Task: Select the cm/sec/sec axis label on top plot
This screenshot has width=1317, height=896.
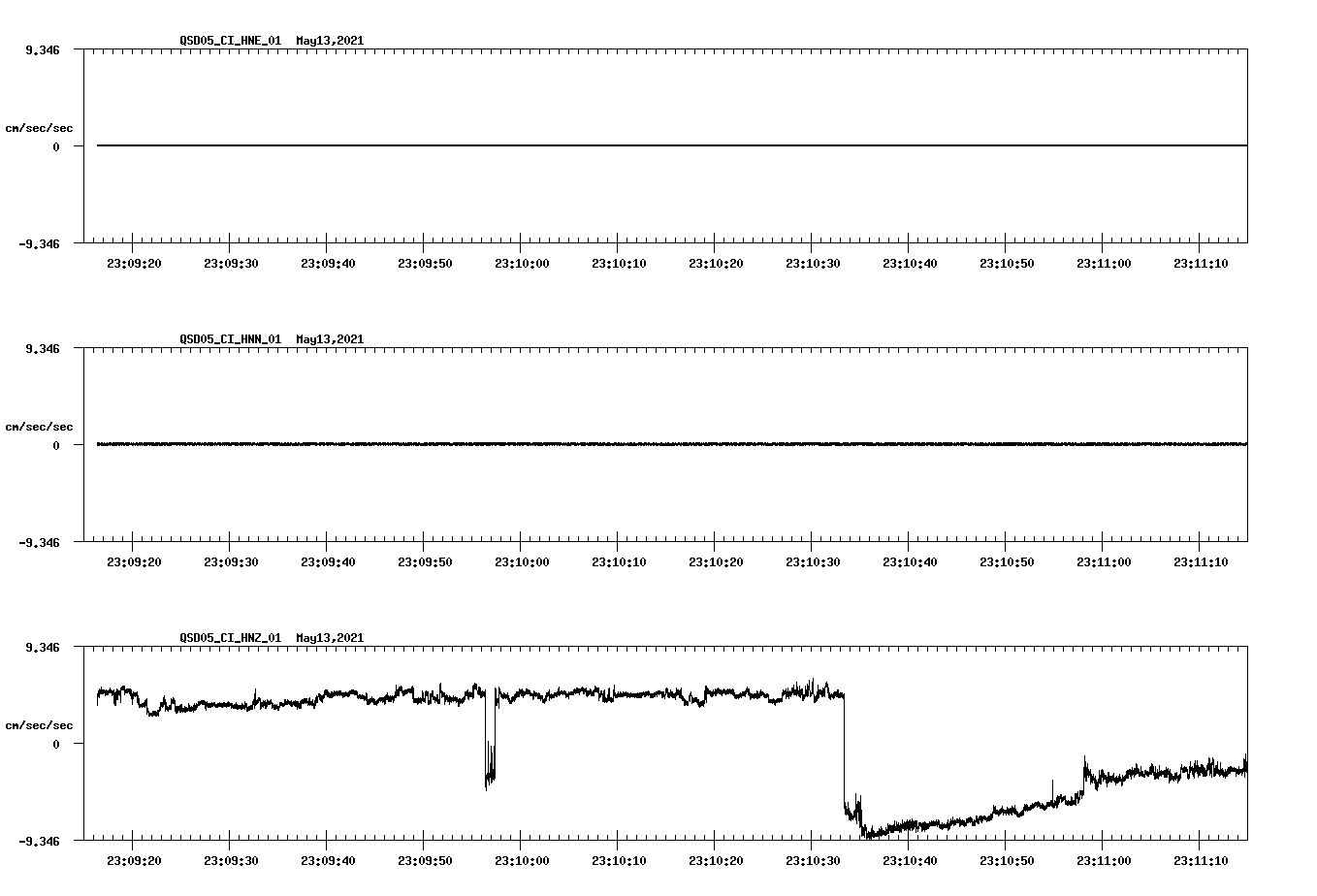Action: point(40,125)
